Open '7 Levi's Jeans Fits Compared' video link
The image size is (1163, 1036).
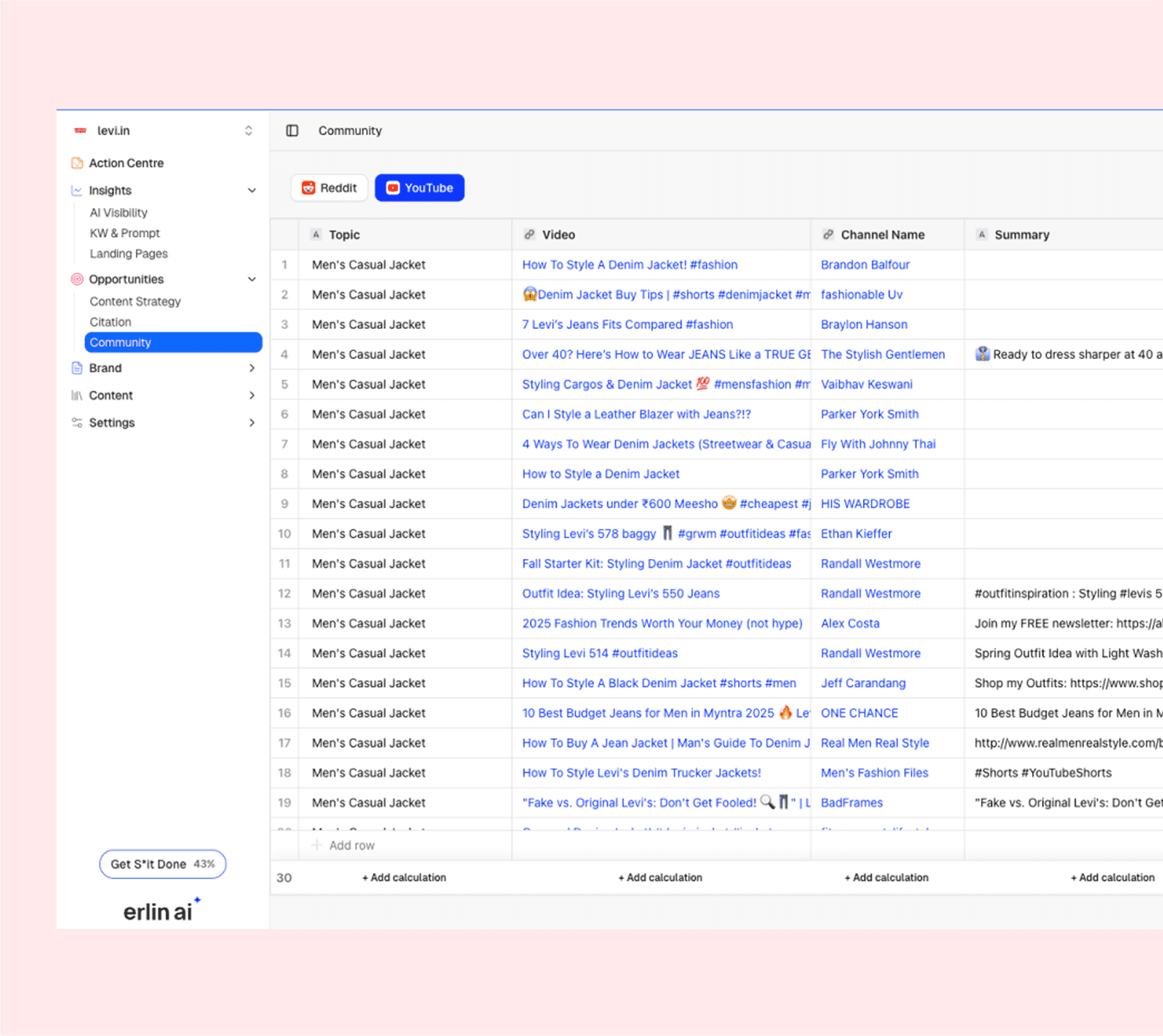coord(628,324)
